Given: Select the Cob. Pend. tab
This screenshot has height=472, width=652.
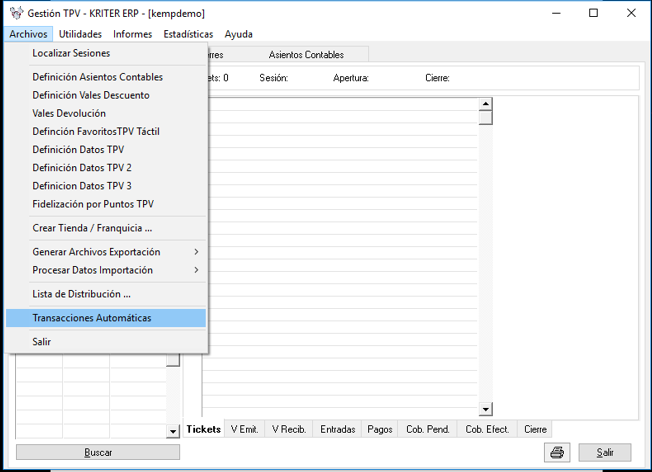Looking at the screenshot, I should pos(427,429).
